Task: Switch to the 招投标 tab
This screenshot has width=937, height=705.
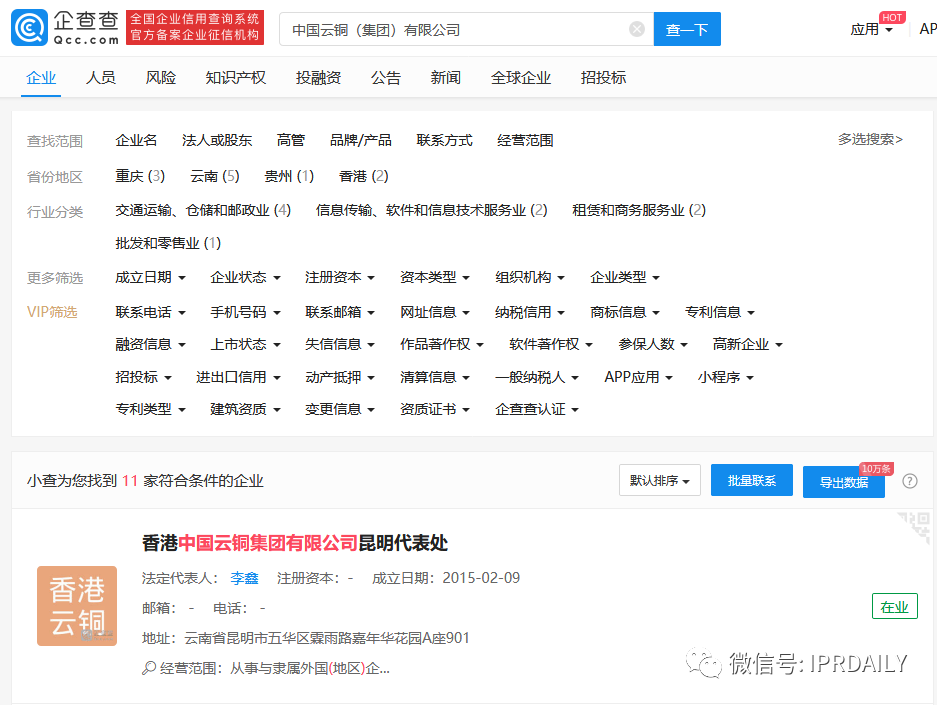Action: [604, 78]
